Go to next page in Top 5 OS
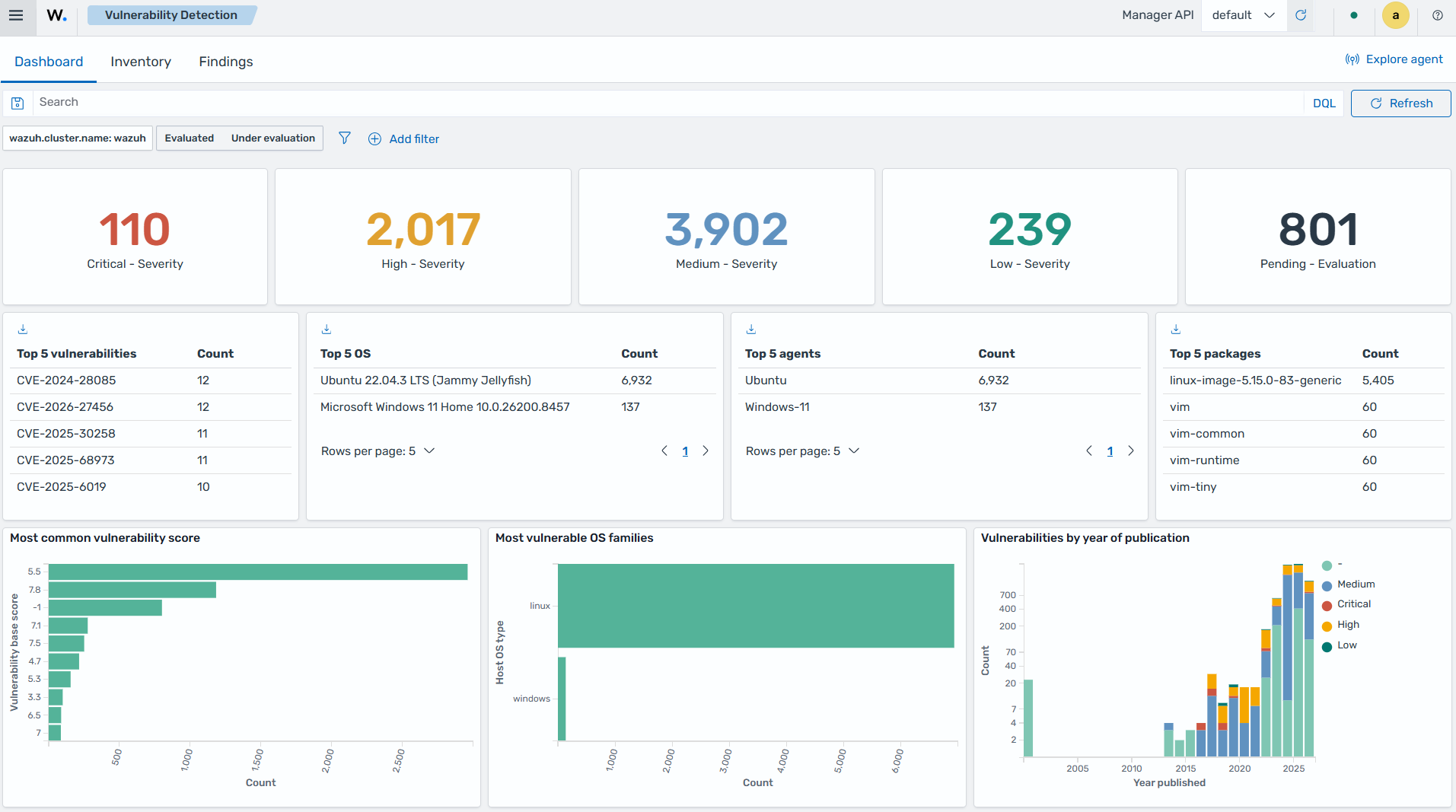 tap(706, 451)
